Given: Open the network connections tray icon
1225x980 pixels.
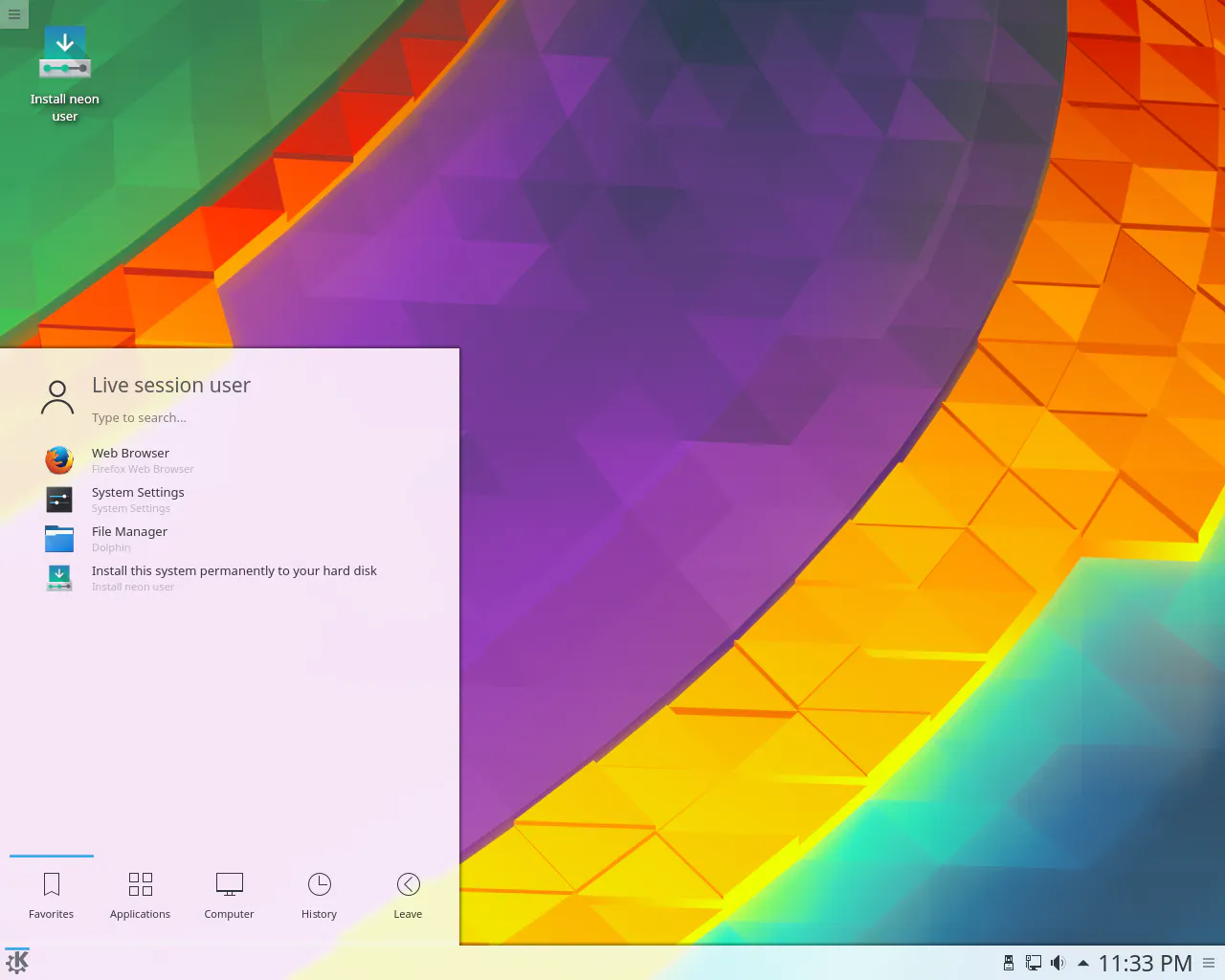Looking at the screenshot, I should [1034, 963].
